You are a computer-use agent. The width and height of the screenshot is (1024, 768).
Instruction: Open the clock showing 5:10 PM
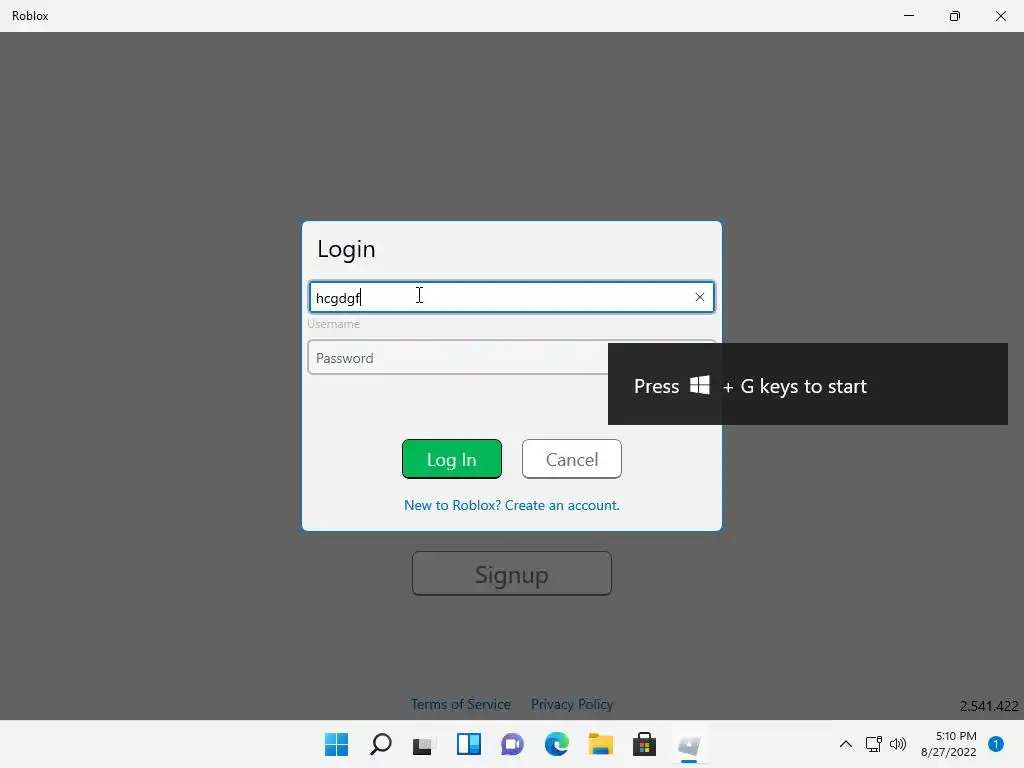click(949, 744)
